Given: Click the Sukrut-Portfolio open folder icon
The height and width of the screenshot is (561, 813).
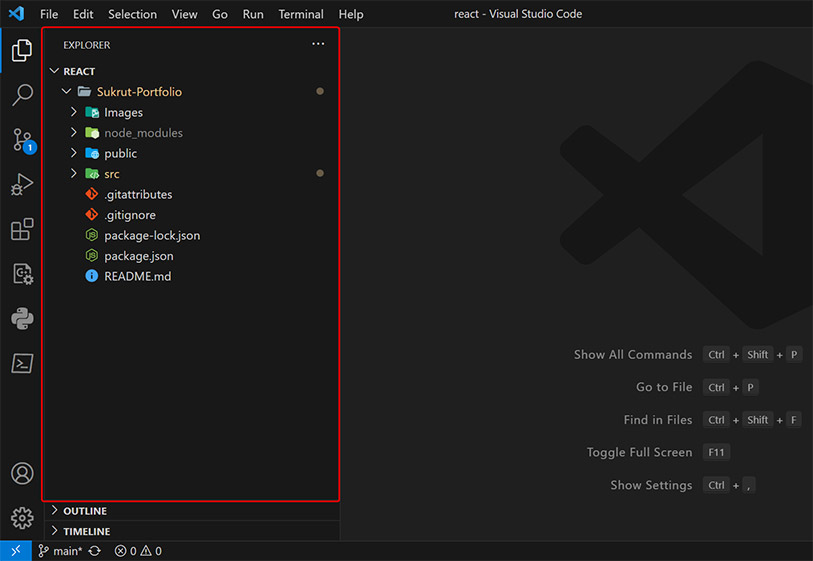Looking at the screenshot, I should [x=84, y=92].
